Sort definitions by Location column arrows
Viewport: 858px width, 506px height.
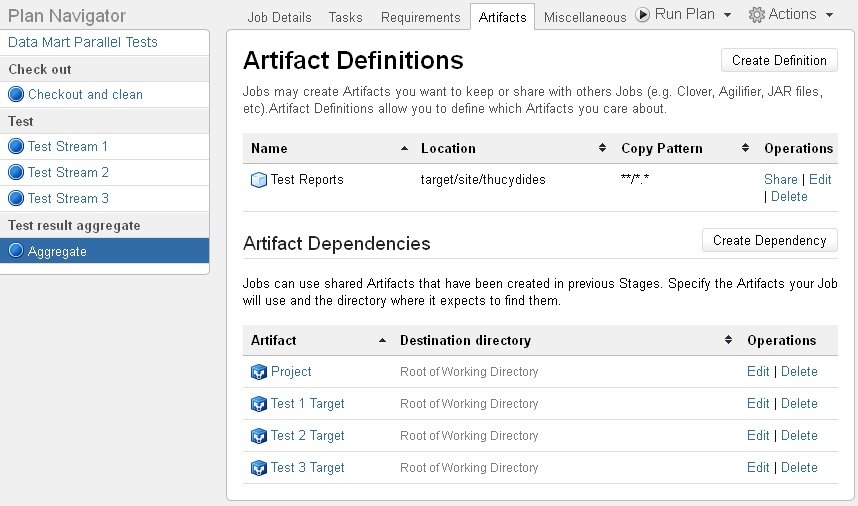602,148
